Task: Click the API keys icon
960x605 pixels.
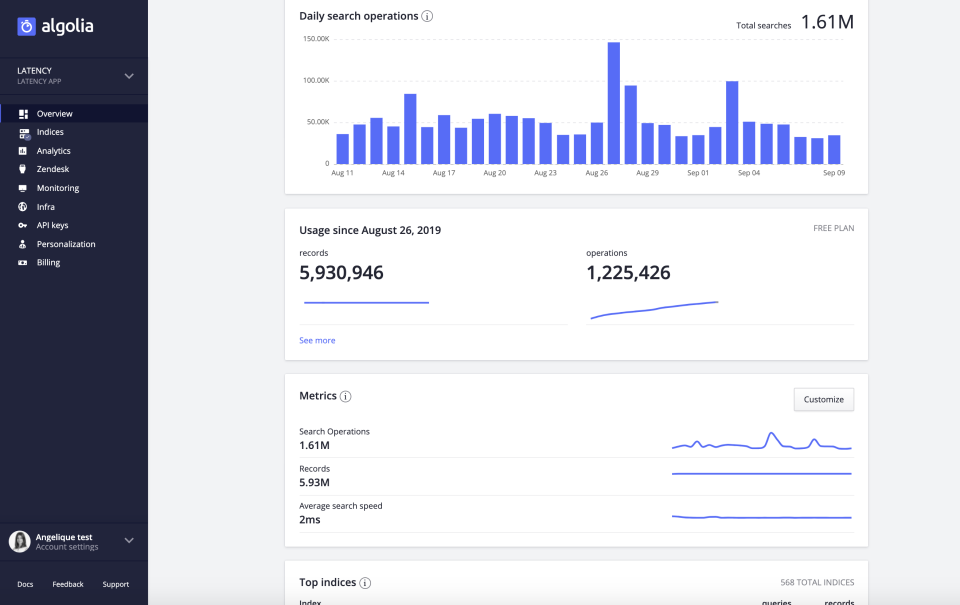Action: pos(22,225)
